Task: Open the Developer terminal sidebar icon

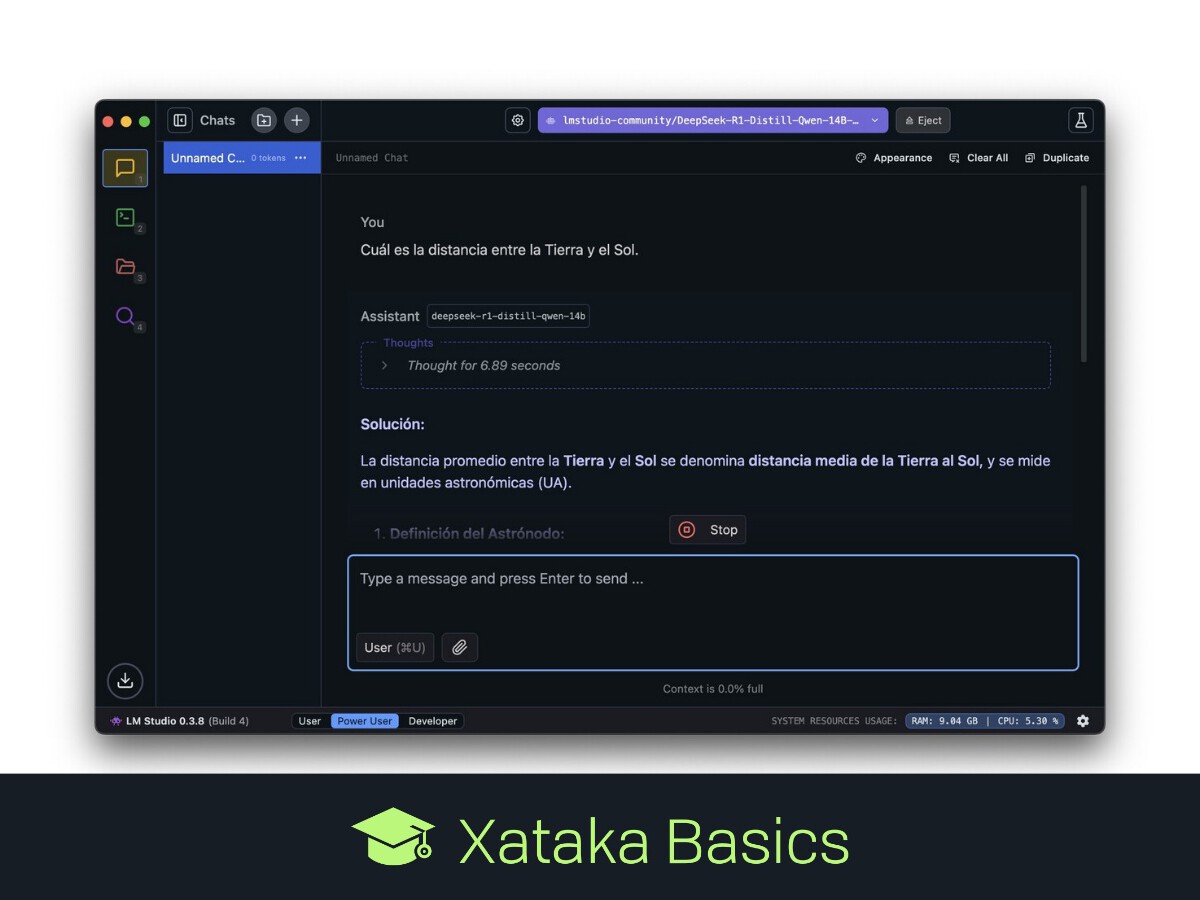Action: point(125,217)
